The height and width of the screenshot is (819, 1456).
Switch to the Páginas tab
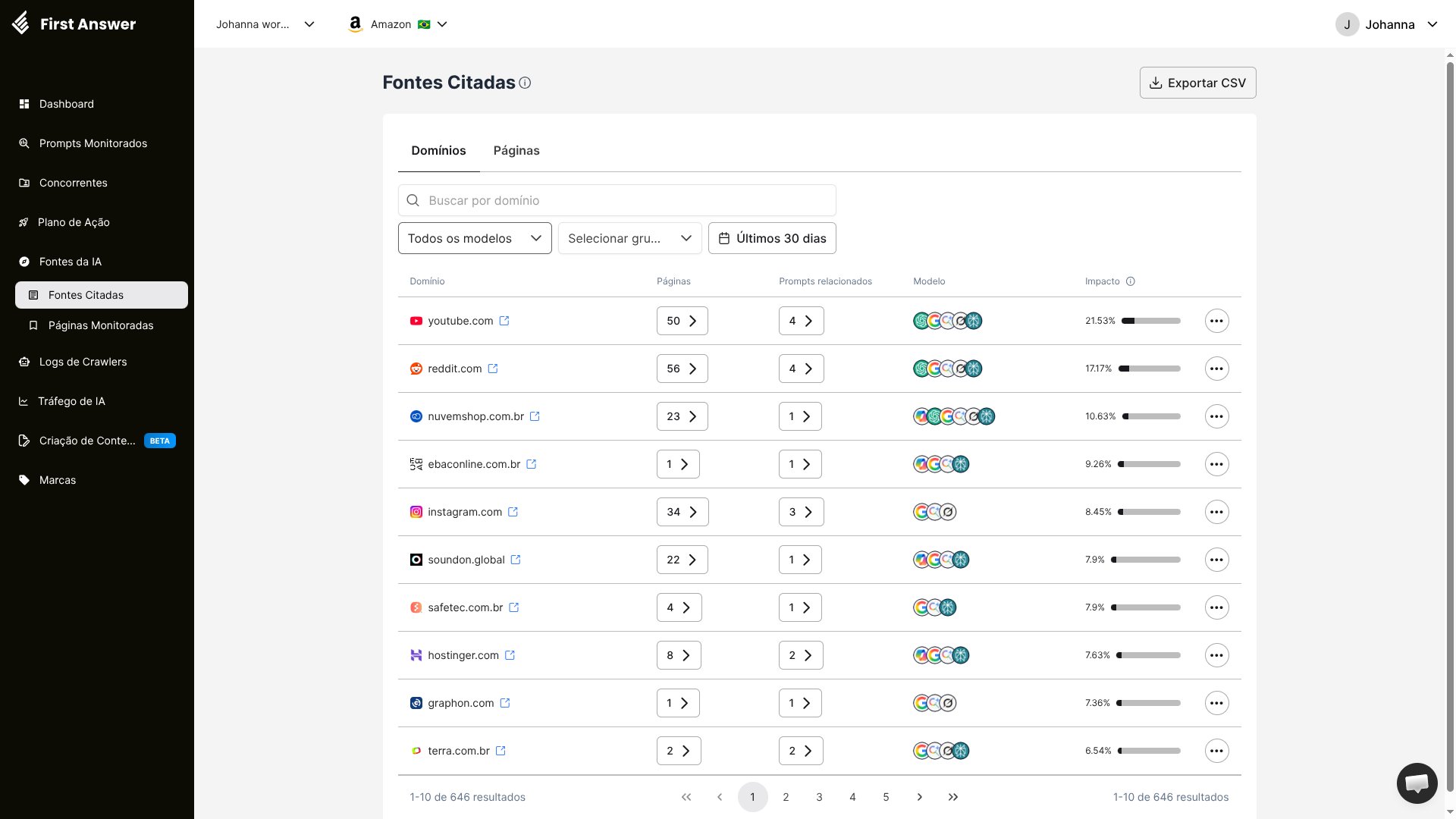click(516, 150)
